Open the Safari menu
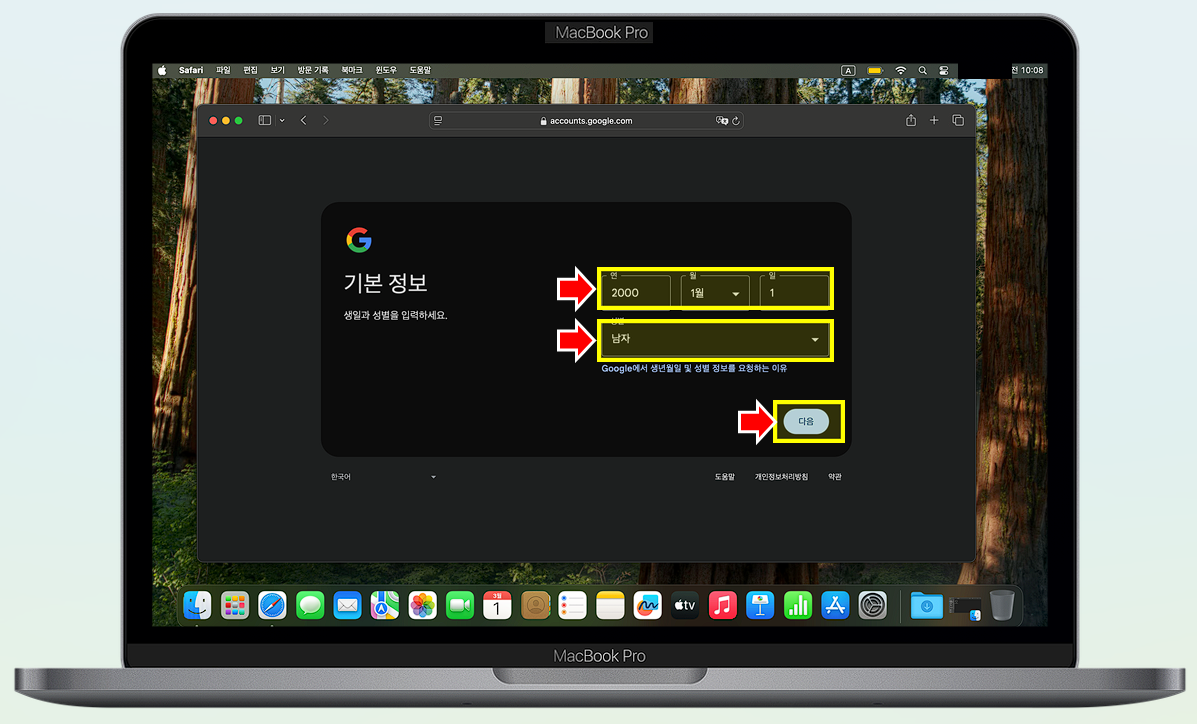The width and height of the screenshot is (1197, 724). click(x=191, y=70)
